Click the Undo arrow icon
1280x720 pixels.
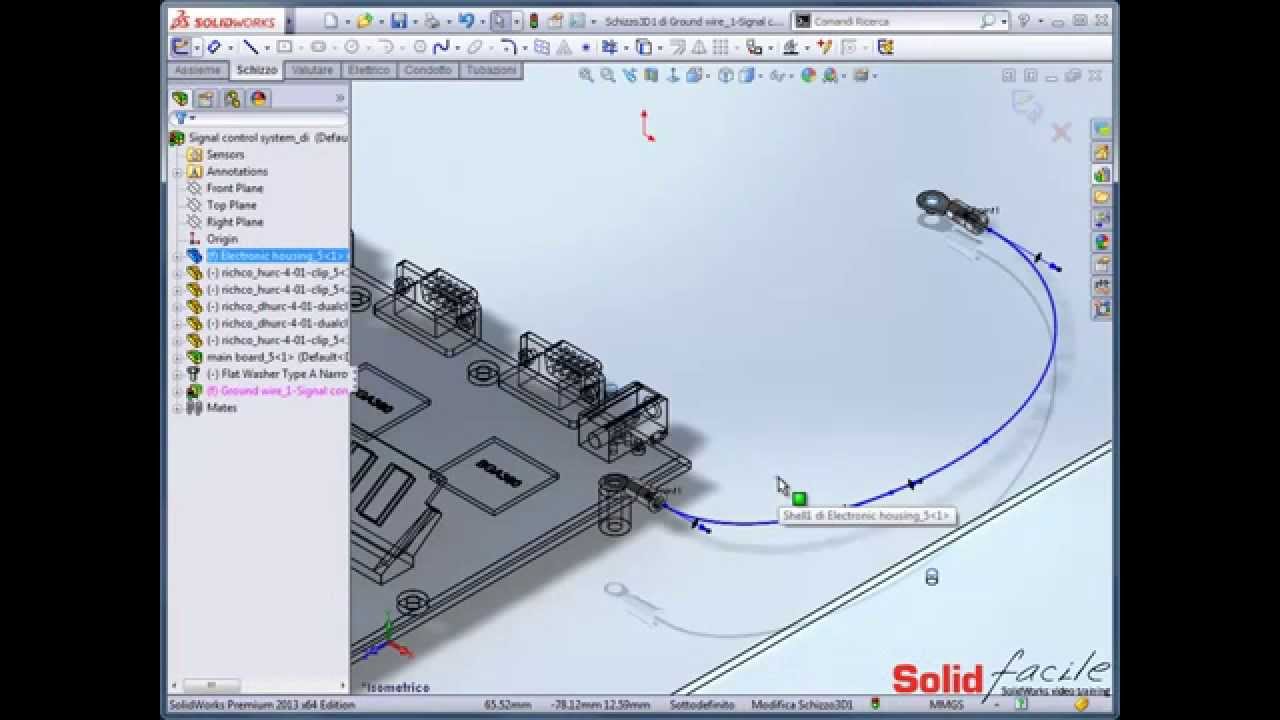[466, 21]
